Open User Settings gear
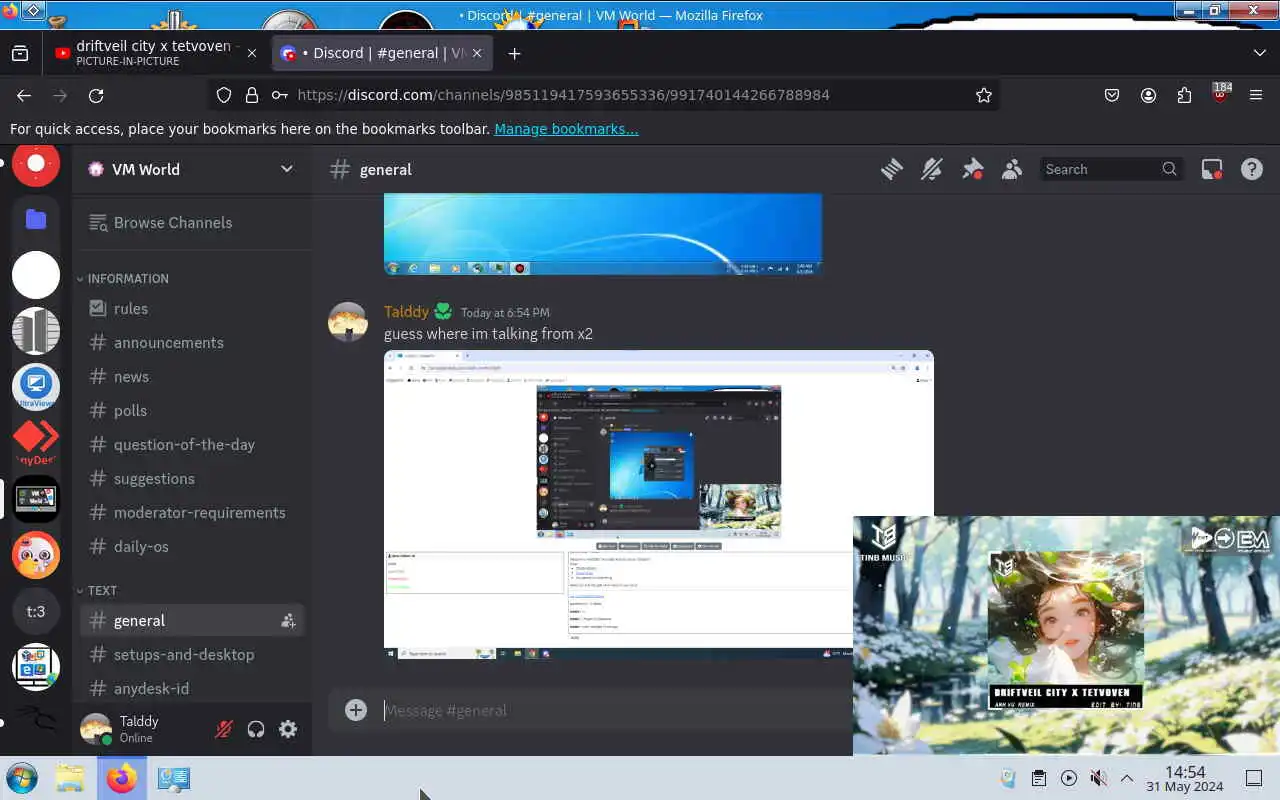 click(288, 729)
